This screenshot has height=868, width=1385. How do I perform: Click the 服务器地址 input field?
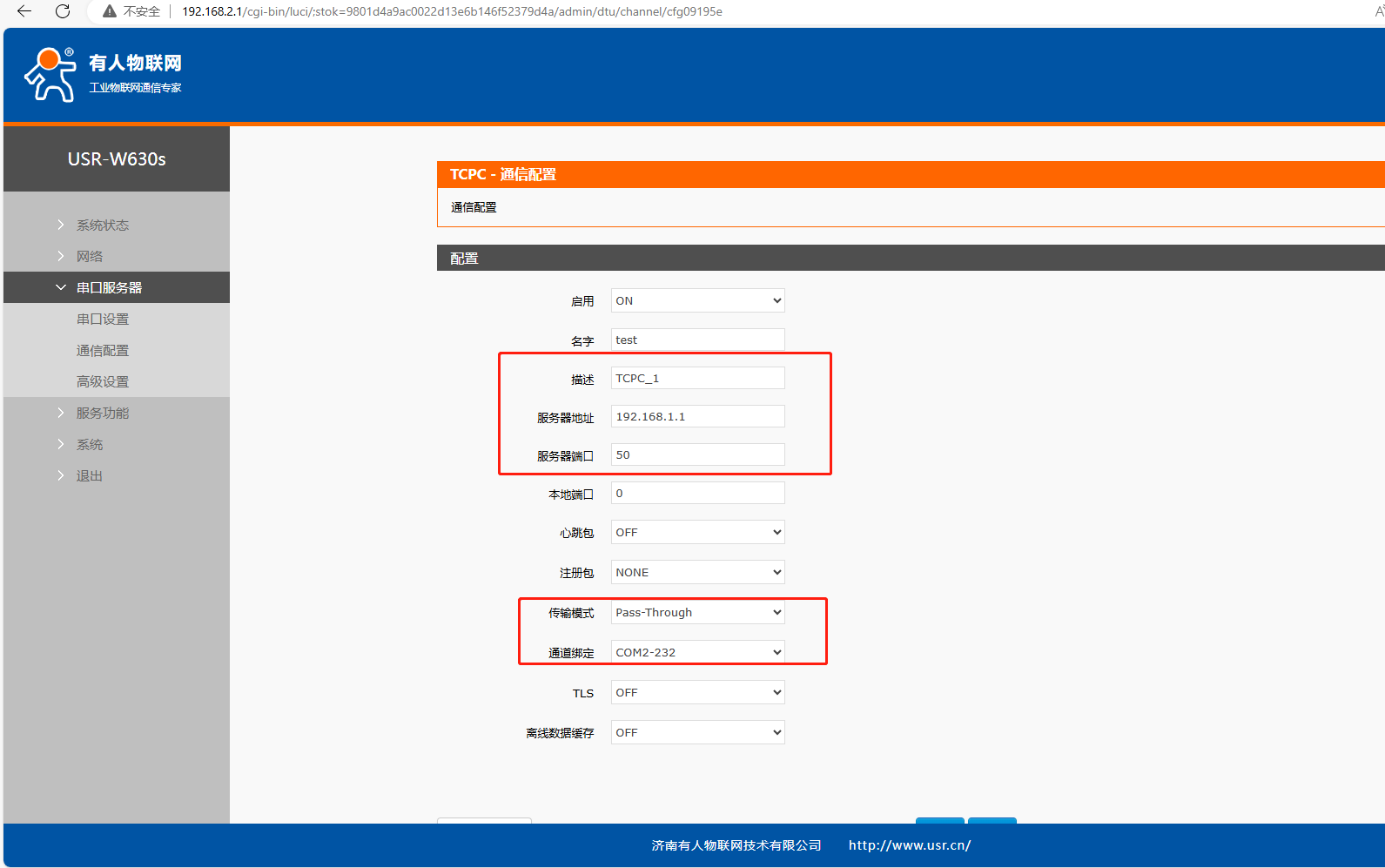click(x=697, y=416)
